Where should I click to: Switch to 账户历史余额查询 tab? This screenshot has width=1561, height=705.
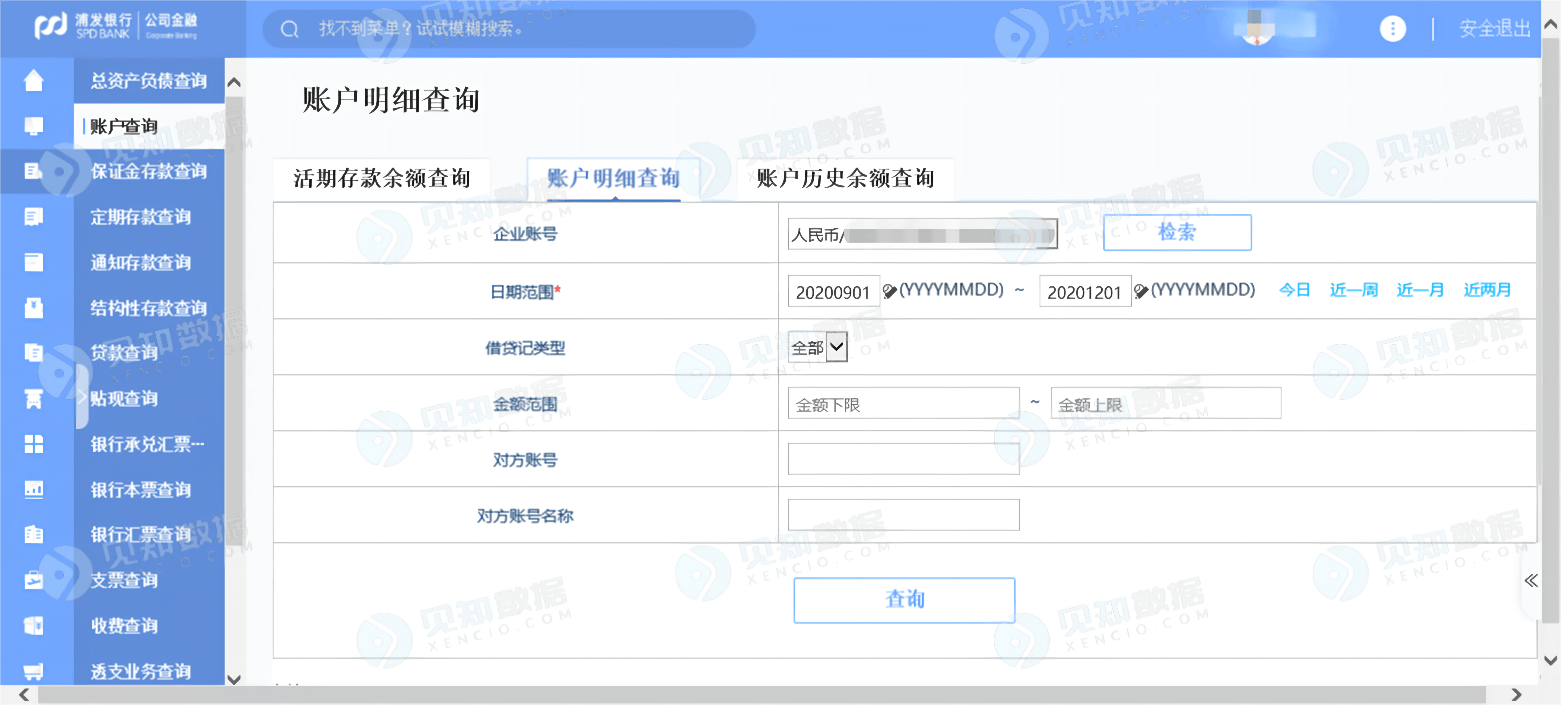pos(845,179)
